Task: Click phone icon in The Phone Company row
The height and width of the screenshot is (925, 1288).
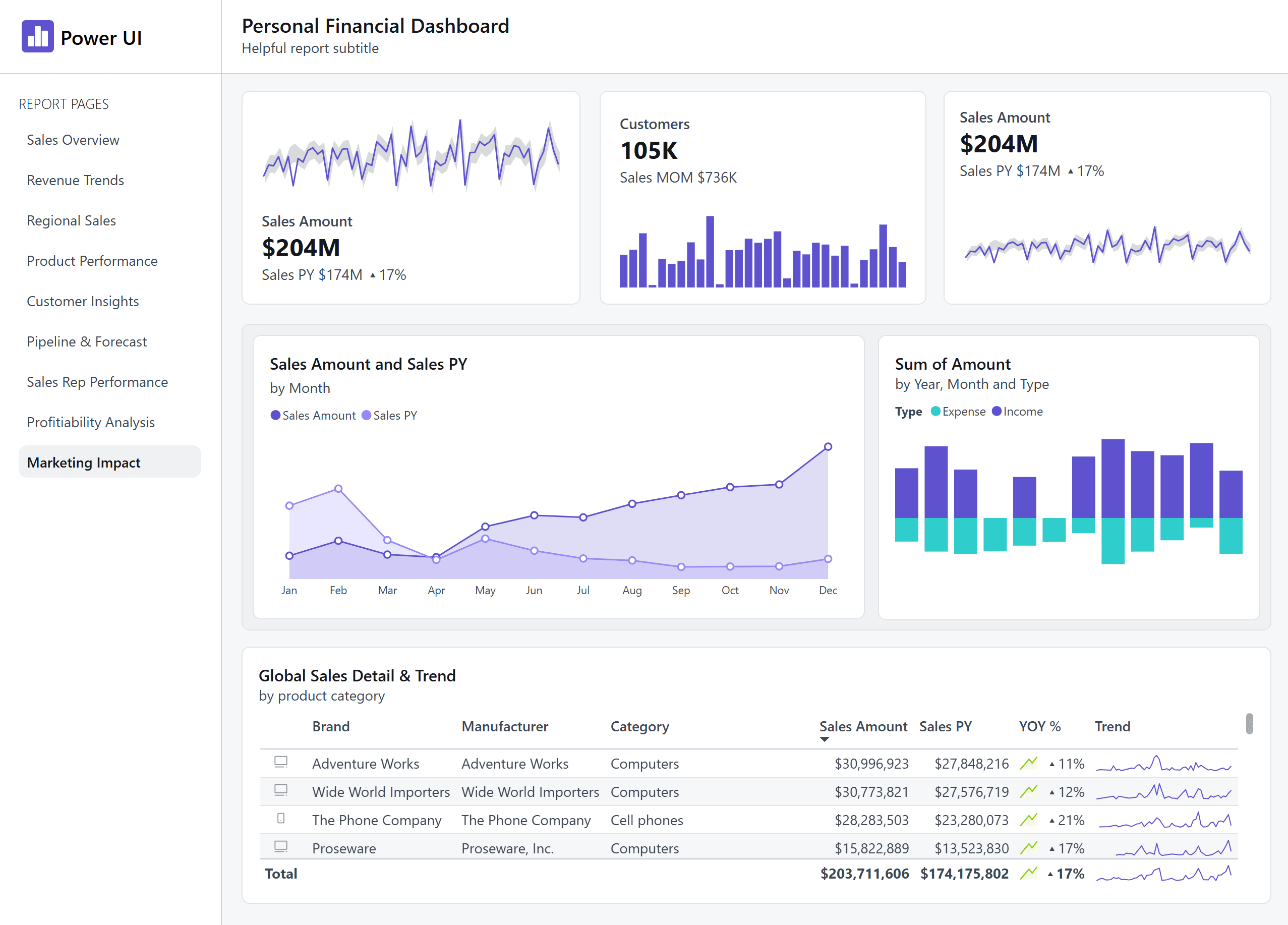Action: pos(280,818)
